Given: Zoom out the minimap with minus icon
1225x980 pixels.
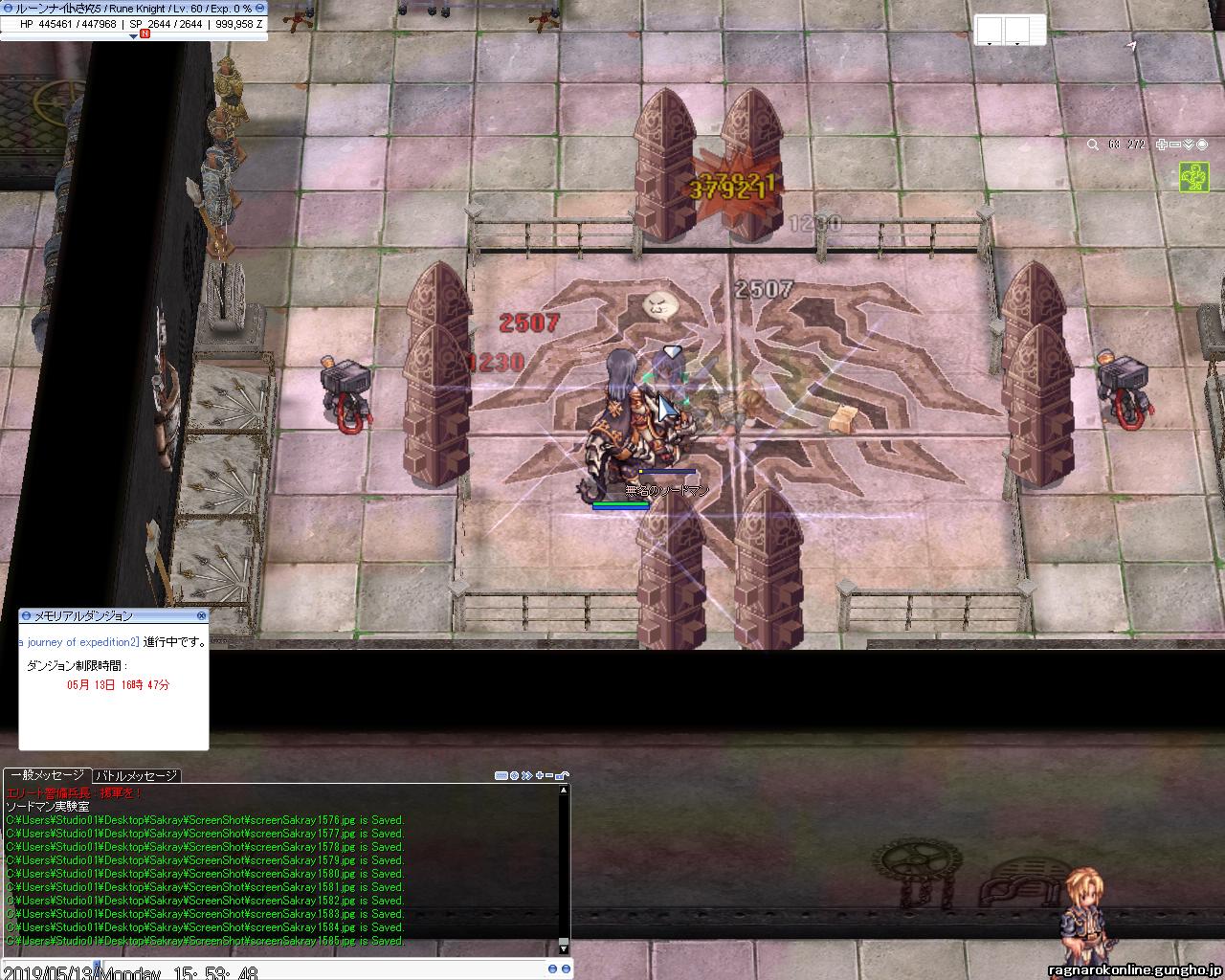Looking at the screenshot, I should pos(1175,145).
